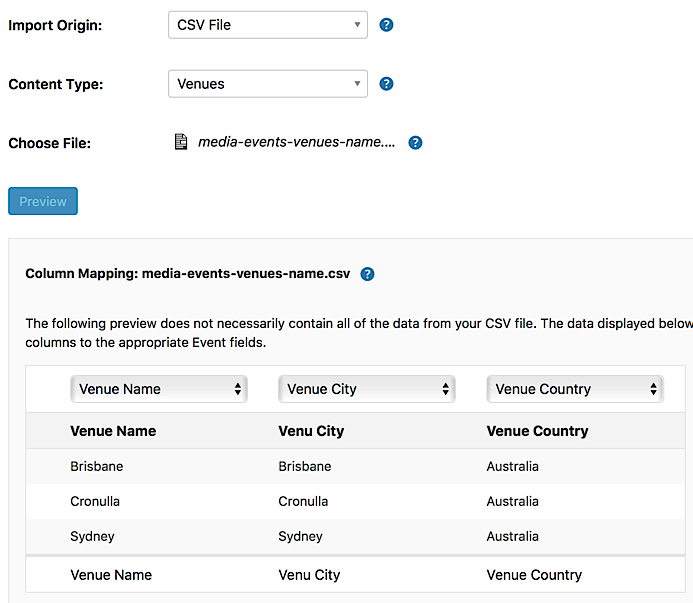Click the Venue Name footer cell

coord(111,575)
